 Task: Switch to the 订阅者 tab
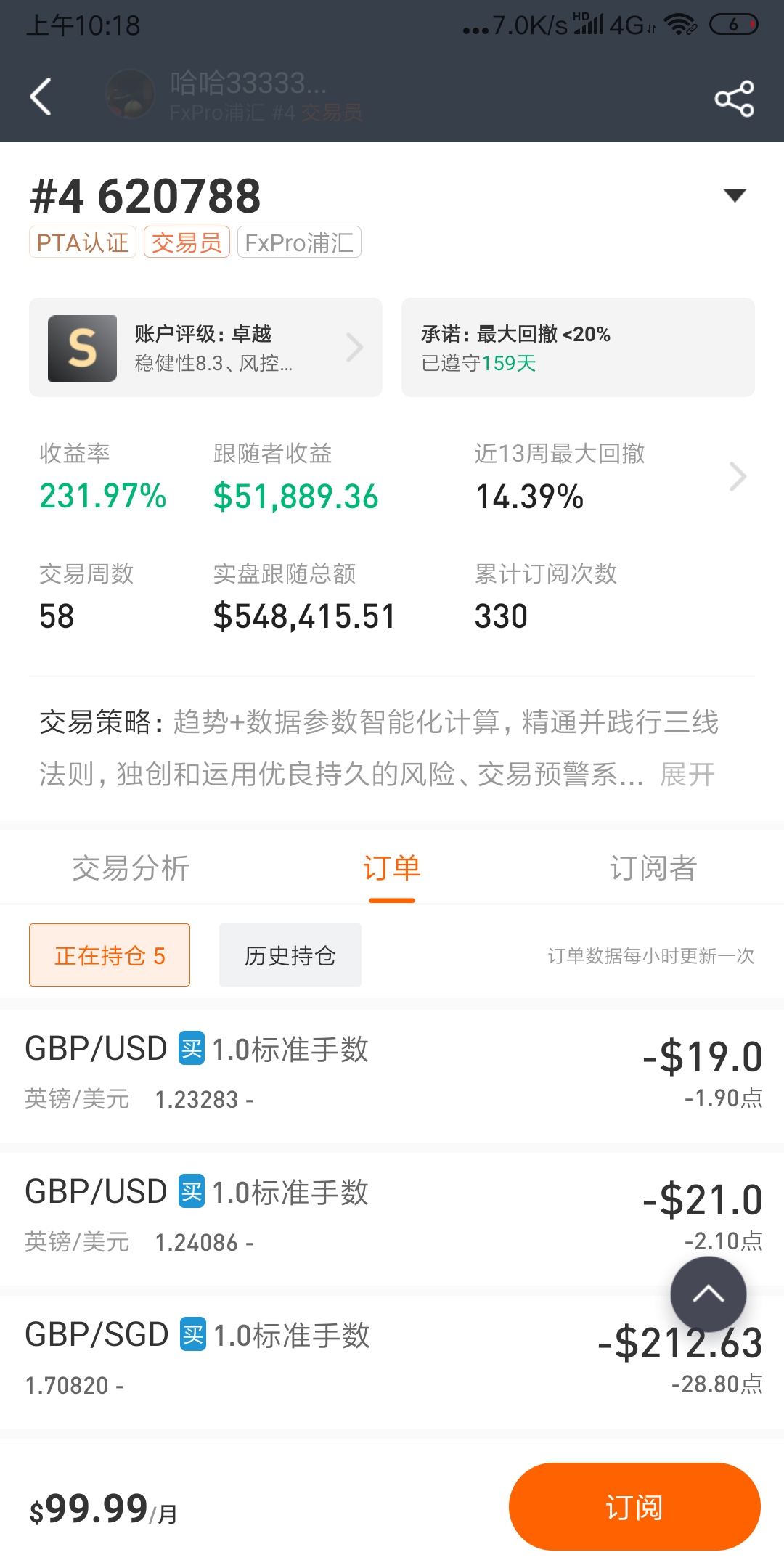click(x=653, y=868)
